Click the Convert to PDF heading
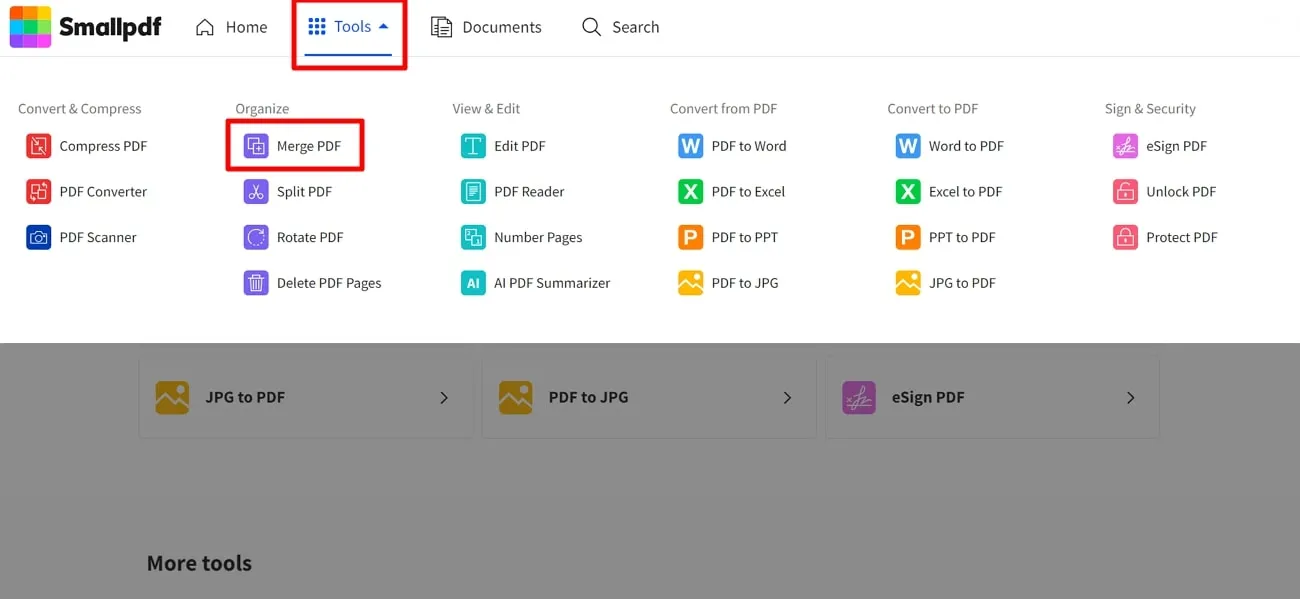The image size is (1300, 599). [932, 109]
